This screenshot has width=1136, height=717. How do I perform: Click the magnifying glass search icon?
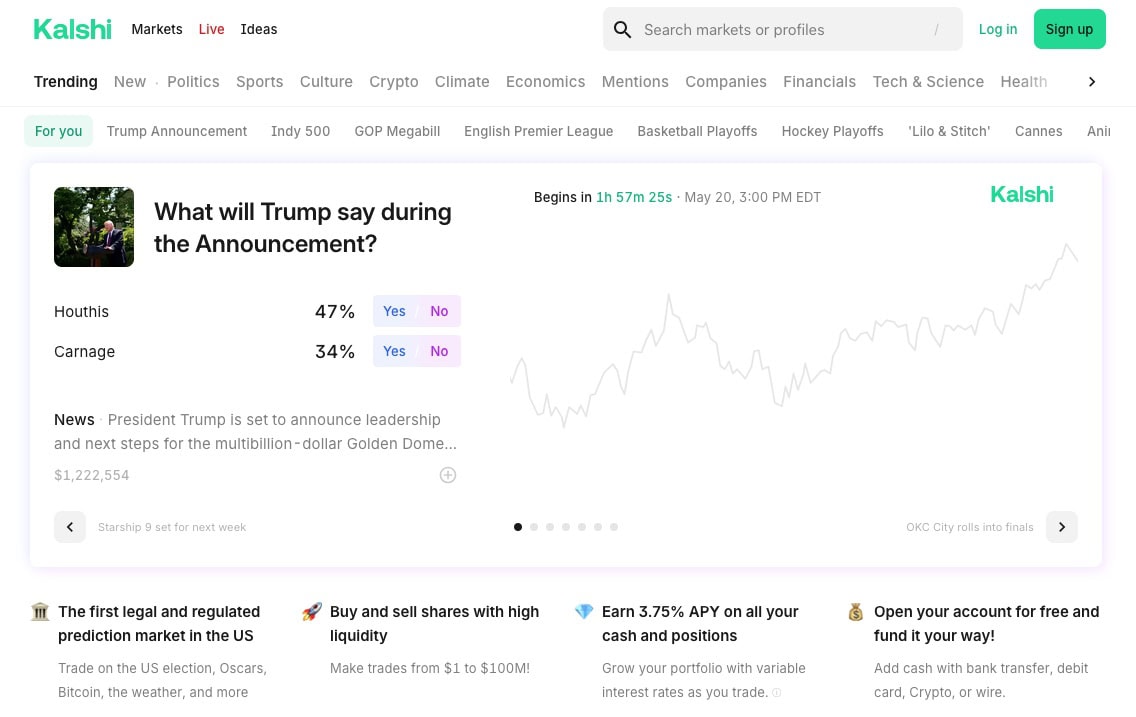622,30
